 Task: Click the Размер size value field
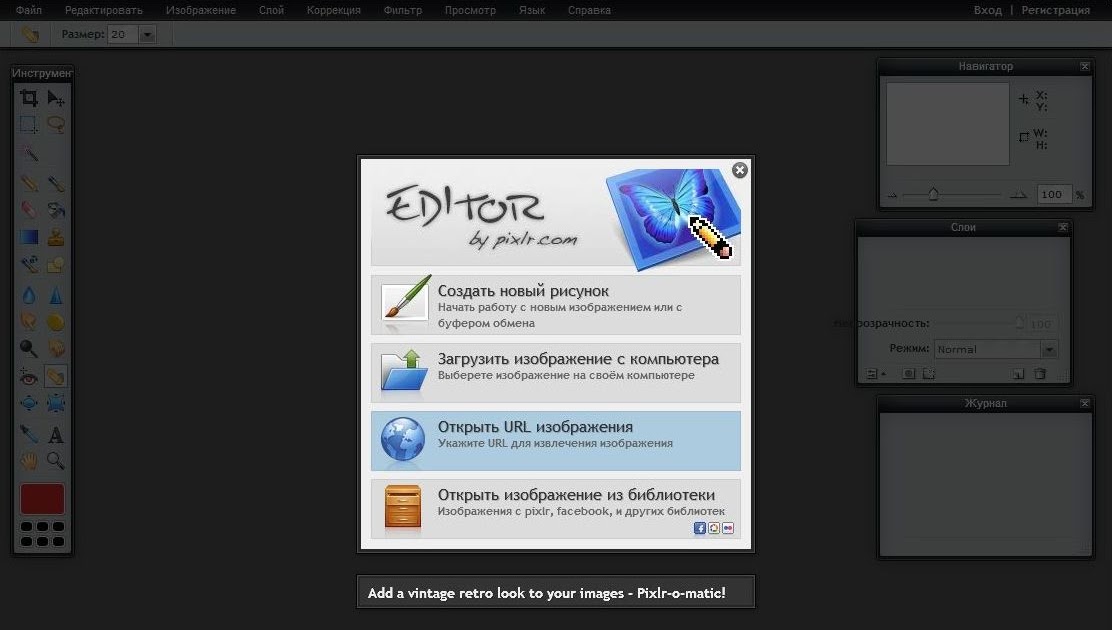click(123, 34)
